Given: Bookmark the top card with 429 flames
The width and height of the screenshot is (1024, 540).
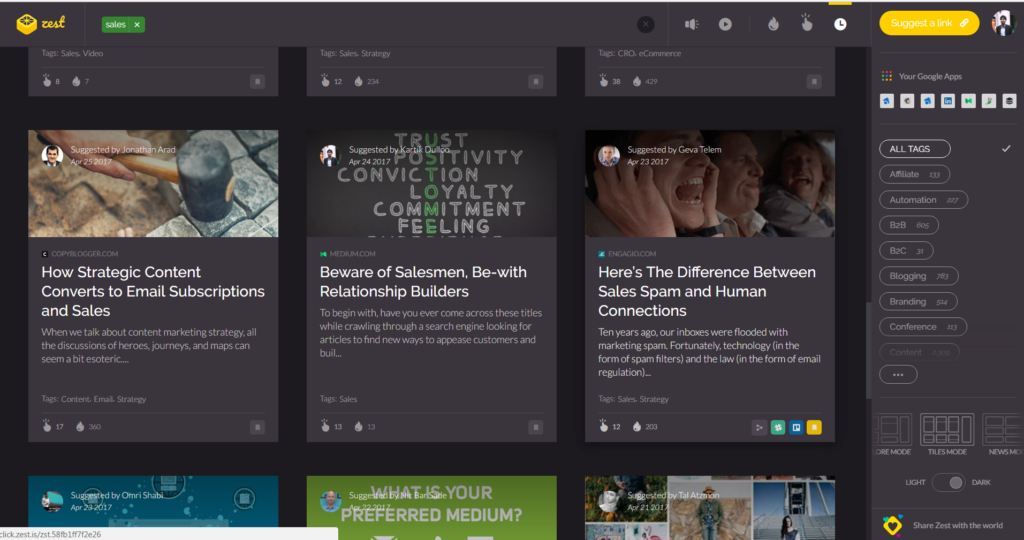Looking at the screenshot, I should point(814,82).
